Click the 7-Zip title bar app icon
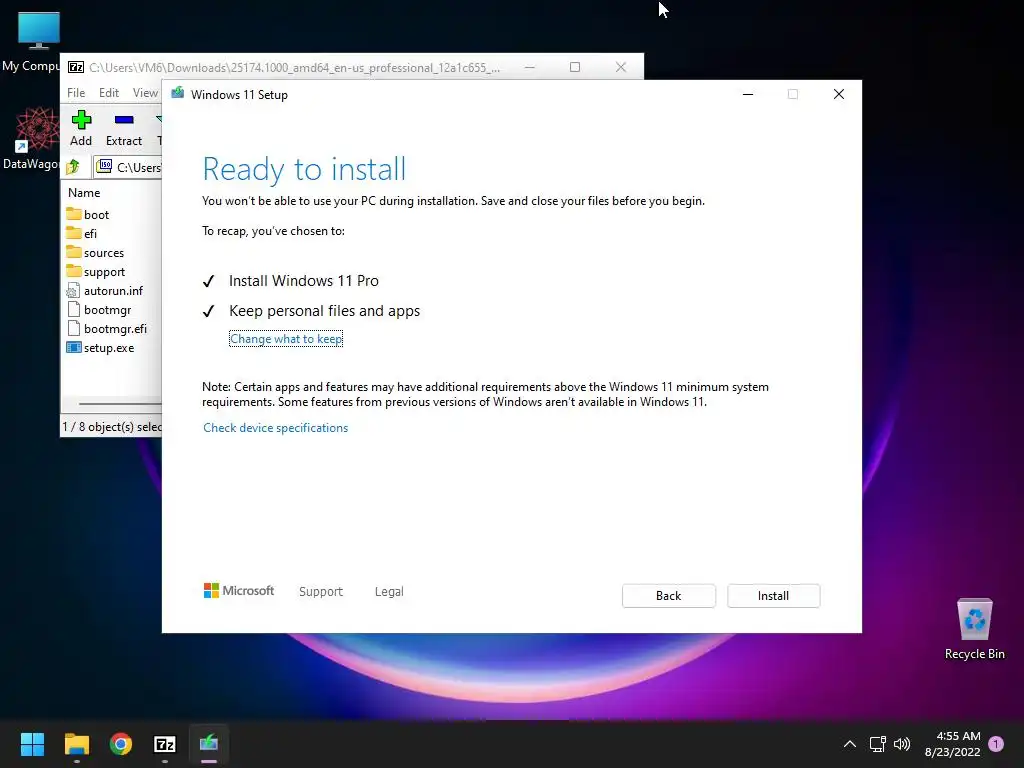 (76, 67)
